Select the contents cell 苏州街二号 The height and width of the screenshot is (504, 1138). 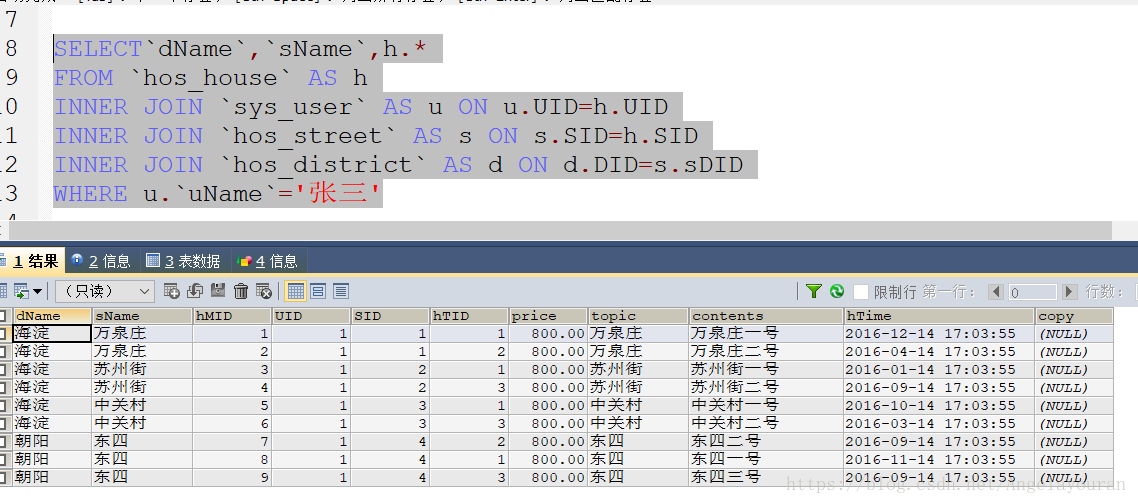[x=766, y=387]
